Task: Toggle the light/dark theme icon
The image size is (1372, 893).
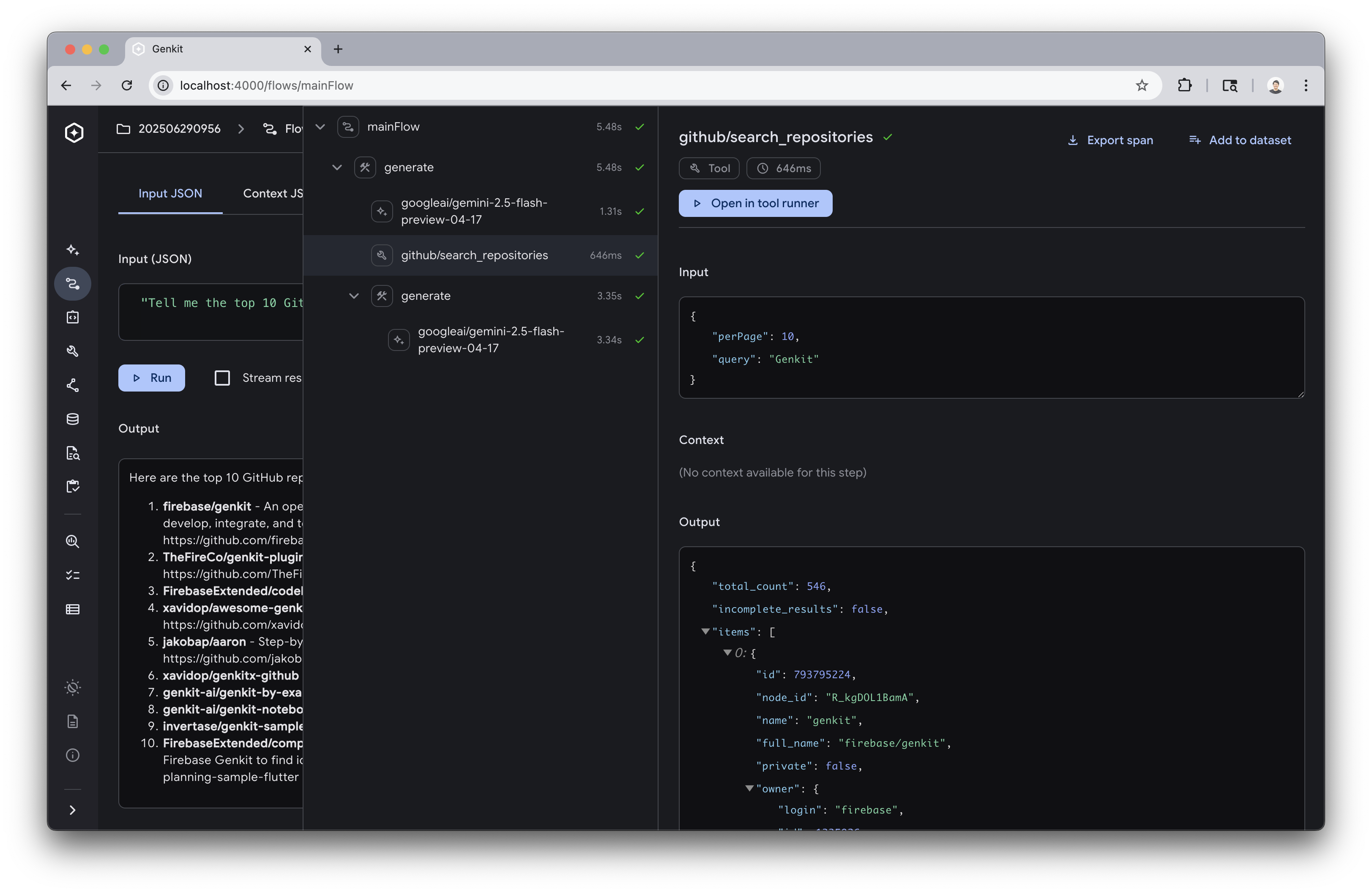Action: click(x=73, y=687)
